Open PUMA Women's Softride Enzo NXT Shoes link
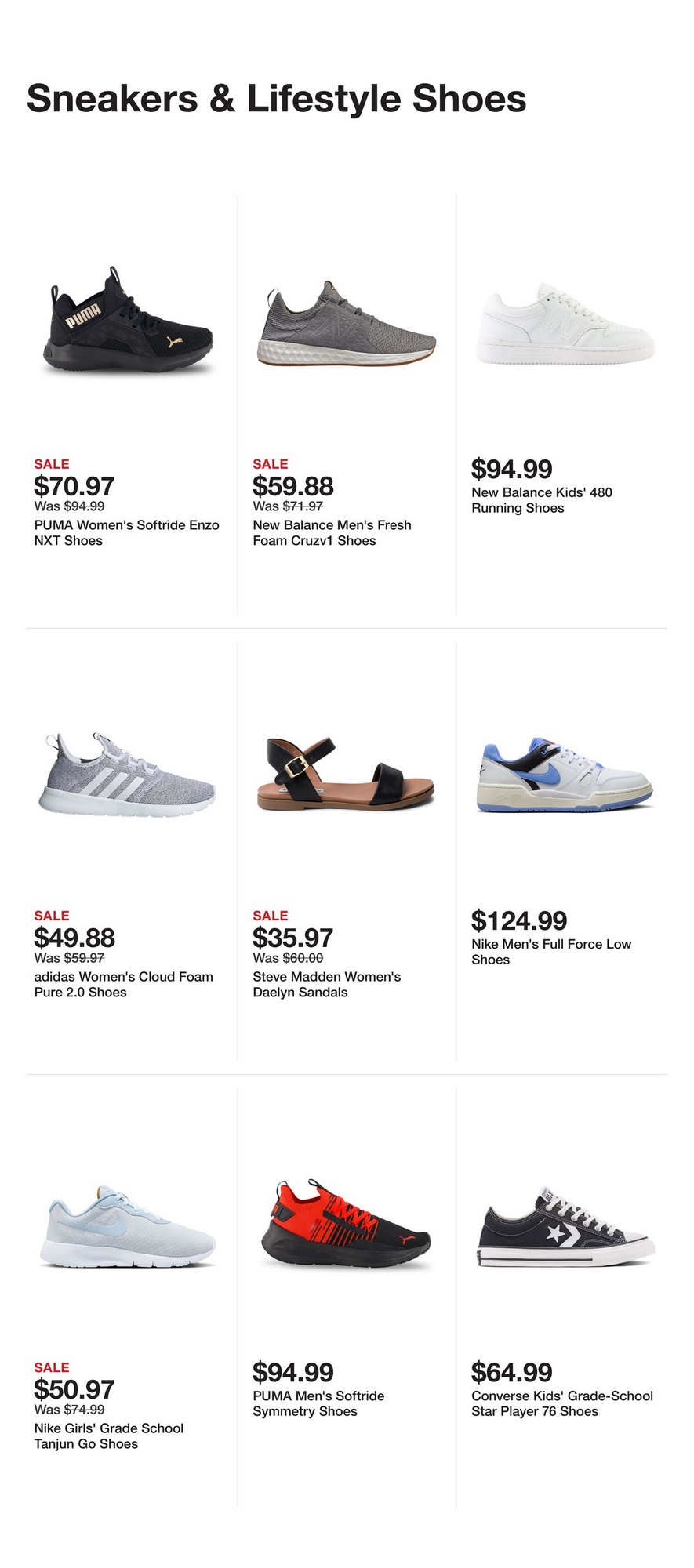 126,533
